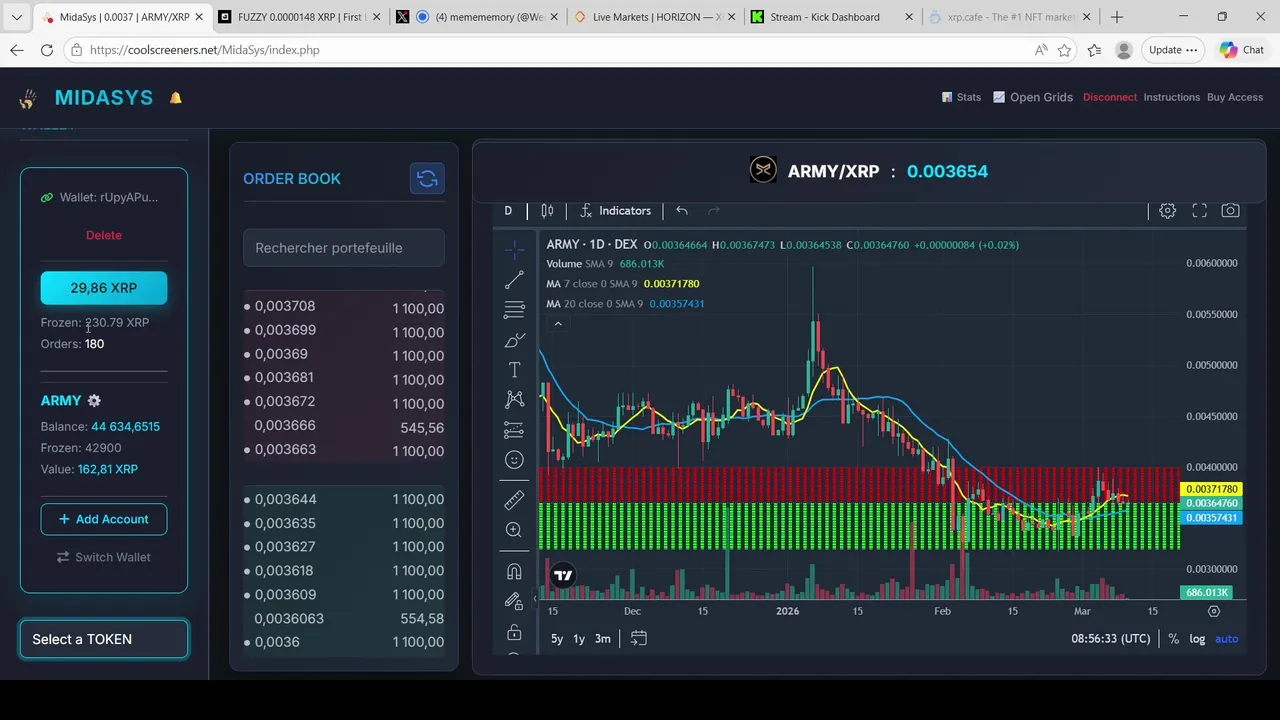The height and width of the screenshot is (720, 1280).
Task: Open Indicators dialog
Action: point(615,211)
